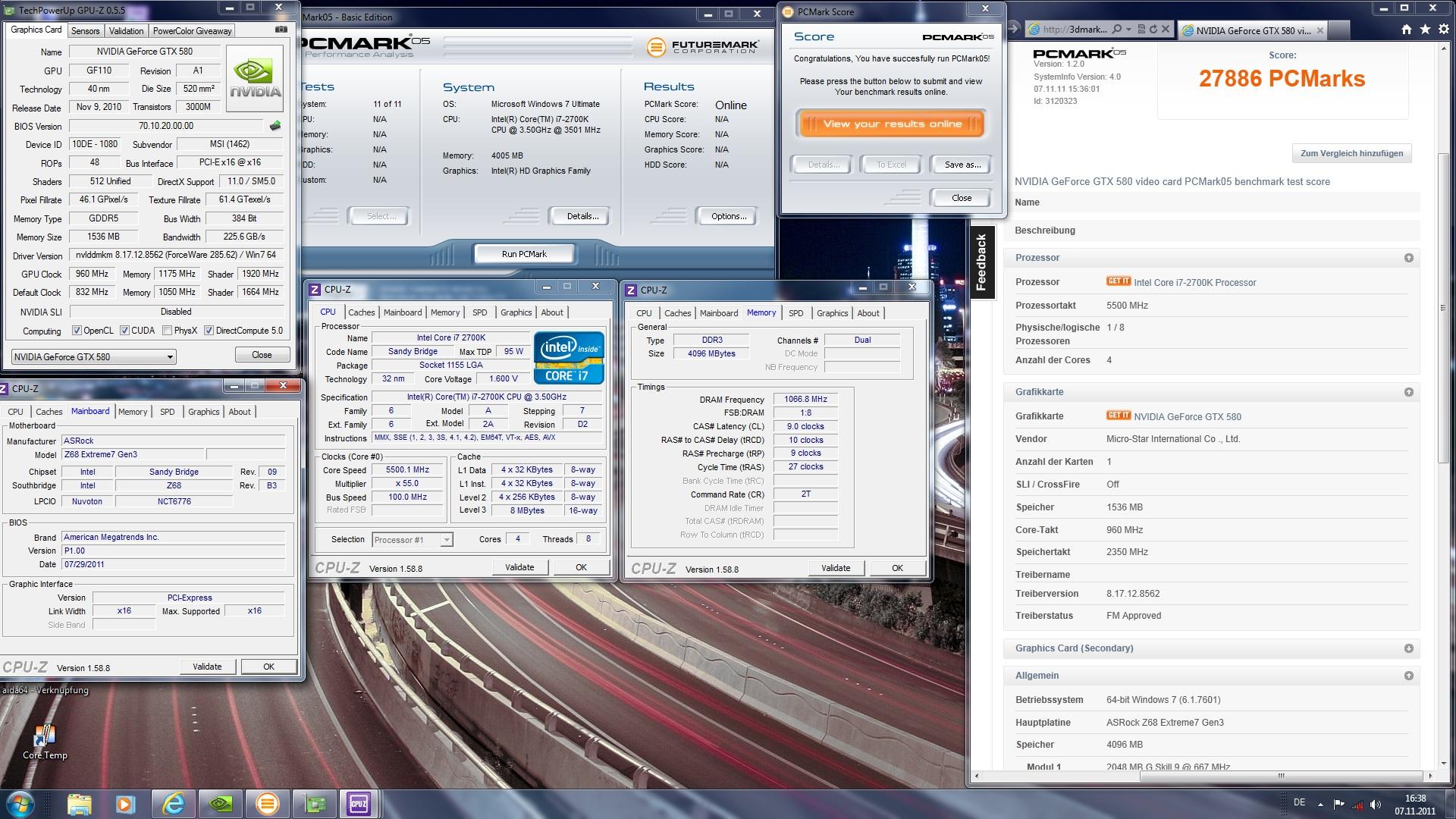Click Validate in CPU-Z Memory window
1456x819 pixels.
click(x=836, y=568)
